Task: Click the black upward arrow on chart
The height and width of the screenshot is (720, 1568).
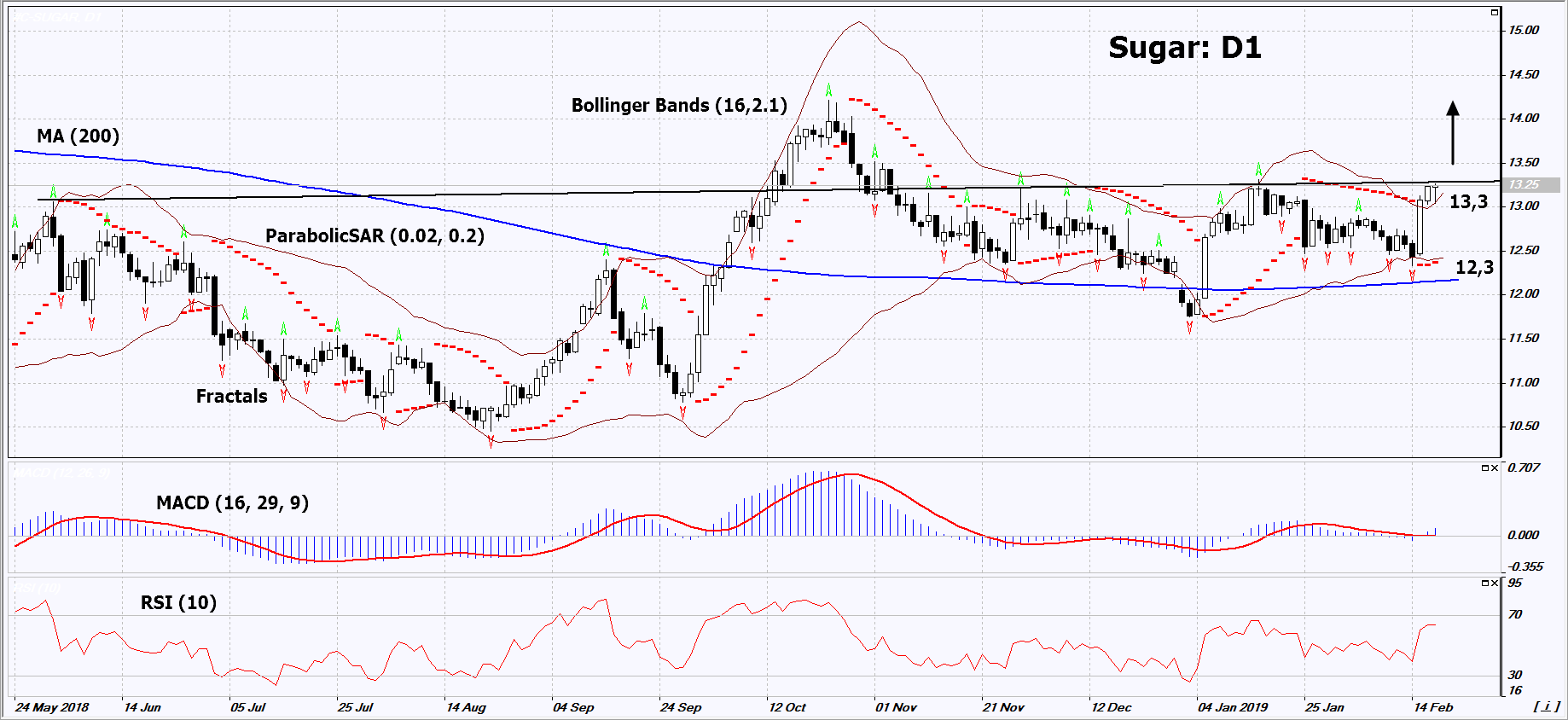Action: pyautogui.click(x=1453, y=133)
